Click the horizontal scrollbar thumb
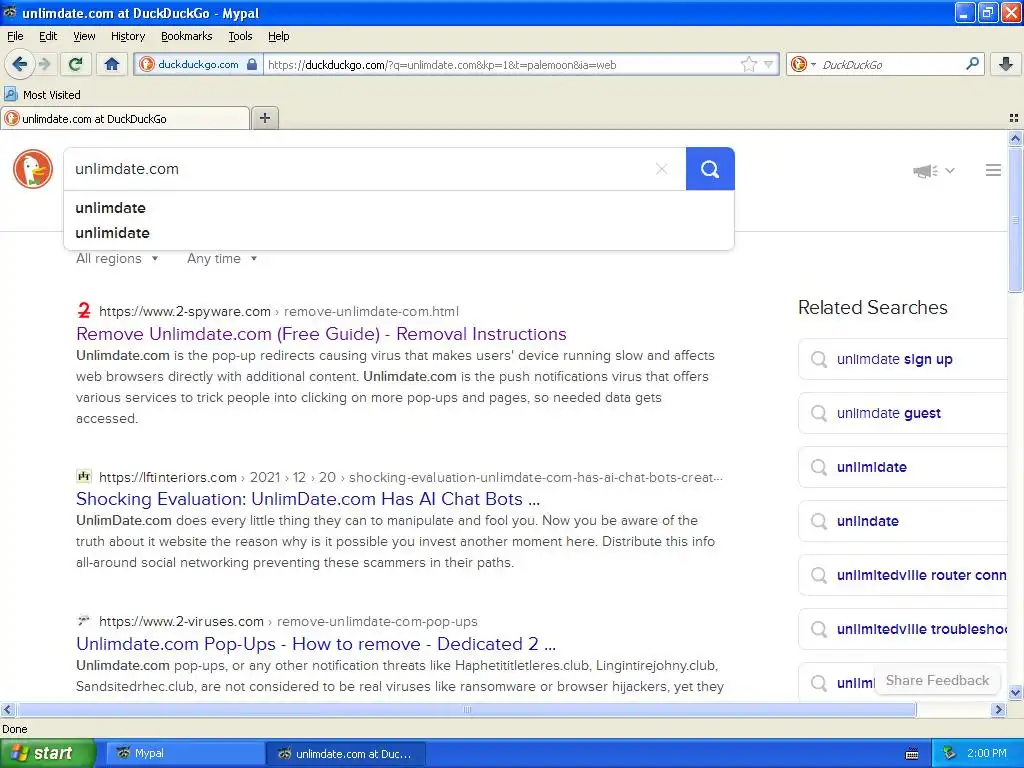The height and width of the screenshot is (768, 1024). point(466,709)
